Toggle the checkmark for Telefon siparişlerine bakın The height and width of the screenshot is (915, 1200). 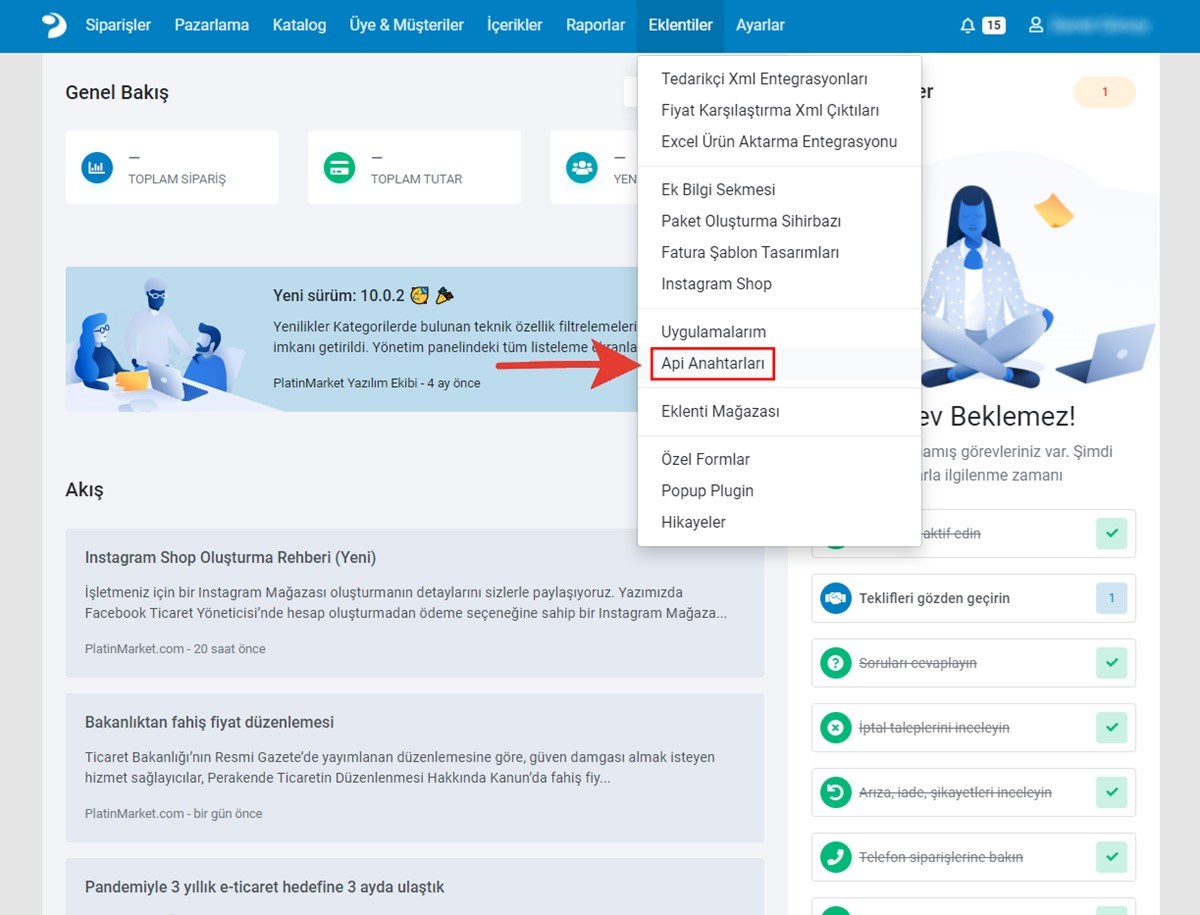click(1111, 857)
